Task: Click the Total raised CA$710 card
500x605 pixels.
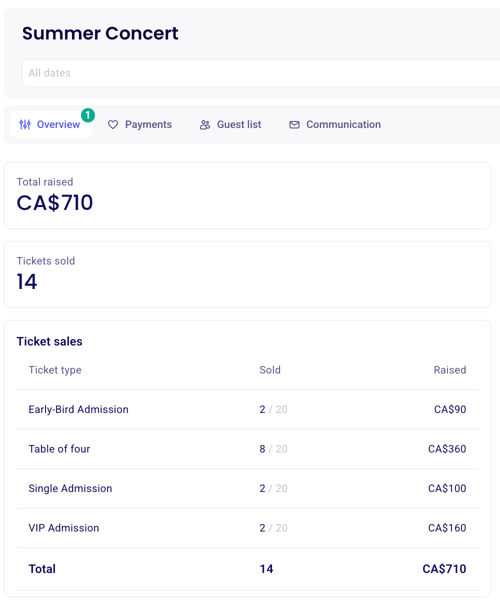Action: (247, 195)
